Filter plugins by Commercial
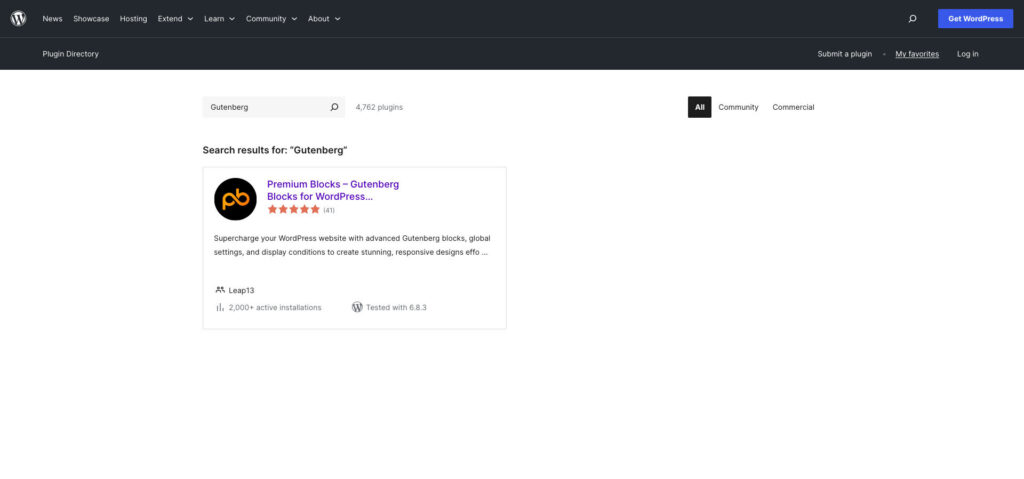This screenshot has width=1024, height=479. [x=793, y=107]
